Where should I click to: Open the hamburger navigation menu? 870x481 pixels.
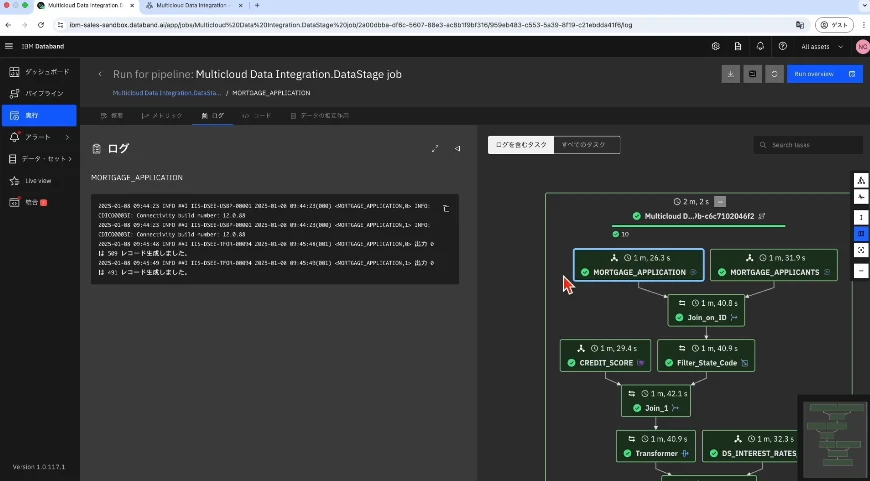tap(9, 47)
